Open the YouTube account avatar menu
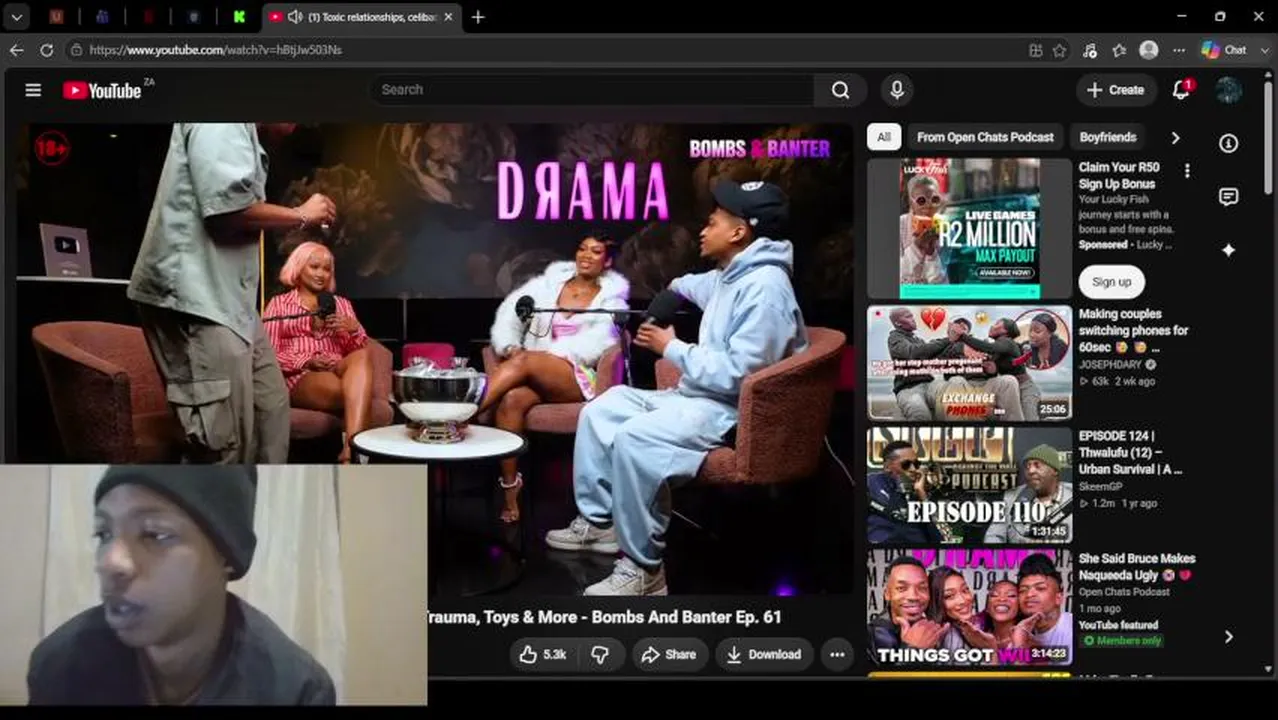The image size is (1278, 720). coord(1228,90)
